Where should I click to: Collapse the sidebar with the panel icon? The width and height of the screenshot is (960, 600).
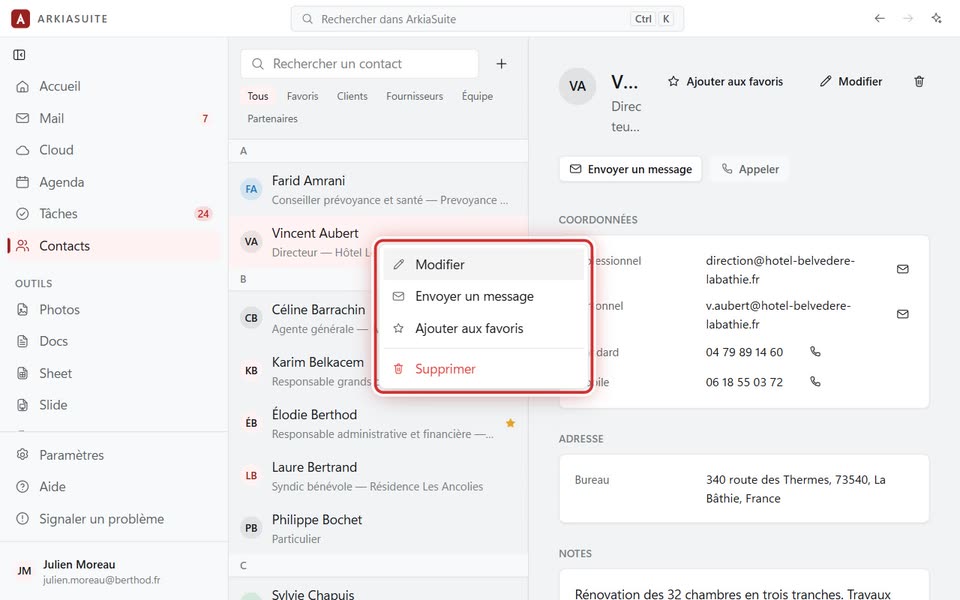19,55
